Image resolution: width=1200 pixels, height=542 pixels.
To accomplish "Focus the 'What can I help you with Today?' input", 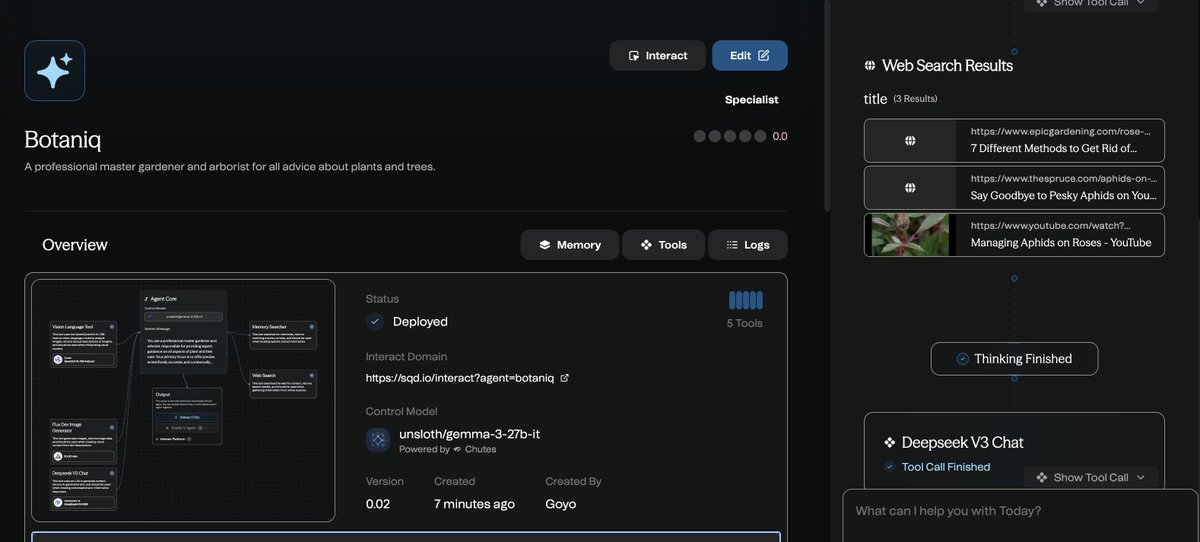I will point(1020,515).
